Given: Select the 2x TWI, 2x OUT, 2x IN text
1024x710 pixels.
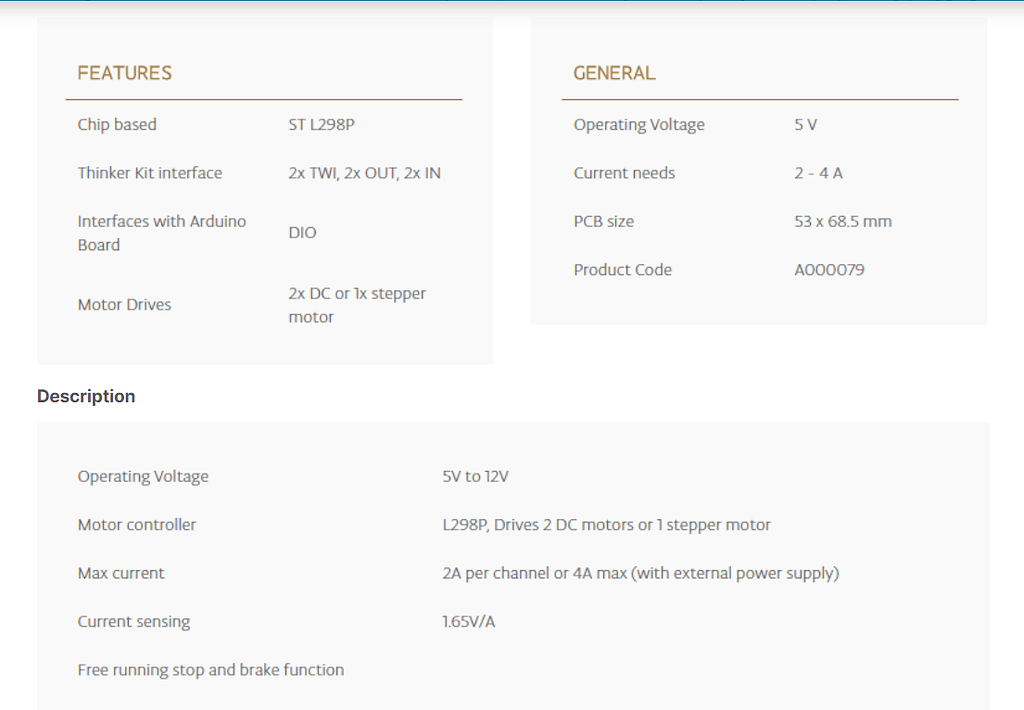Looking at the screenshot, I should [364, 173].
